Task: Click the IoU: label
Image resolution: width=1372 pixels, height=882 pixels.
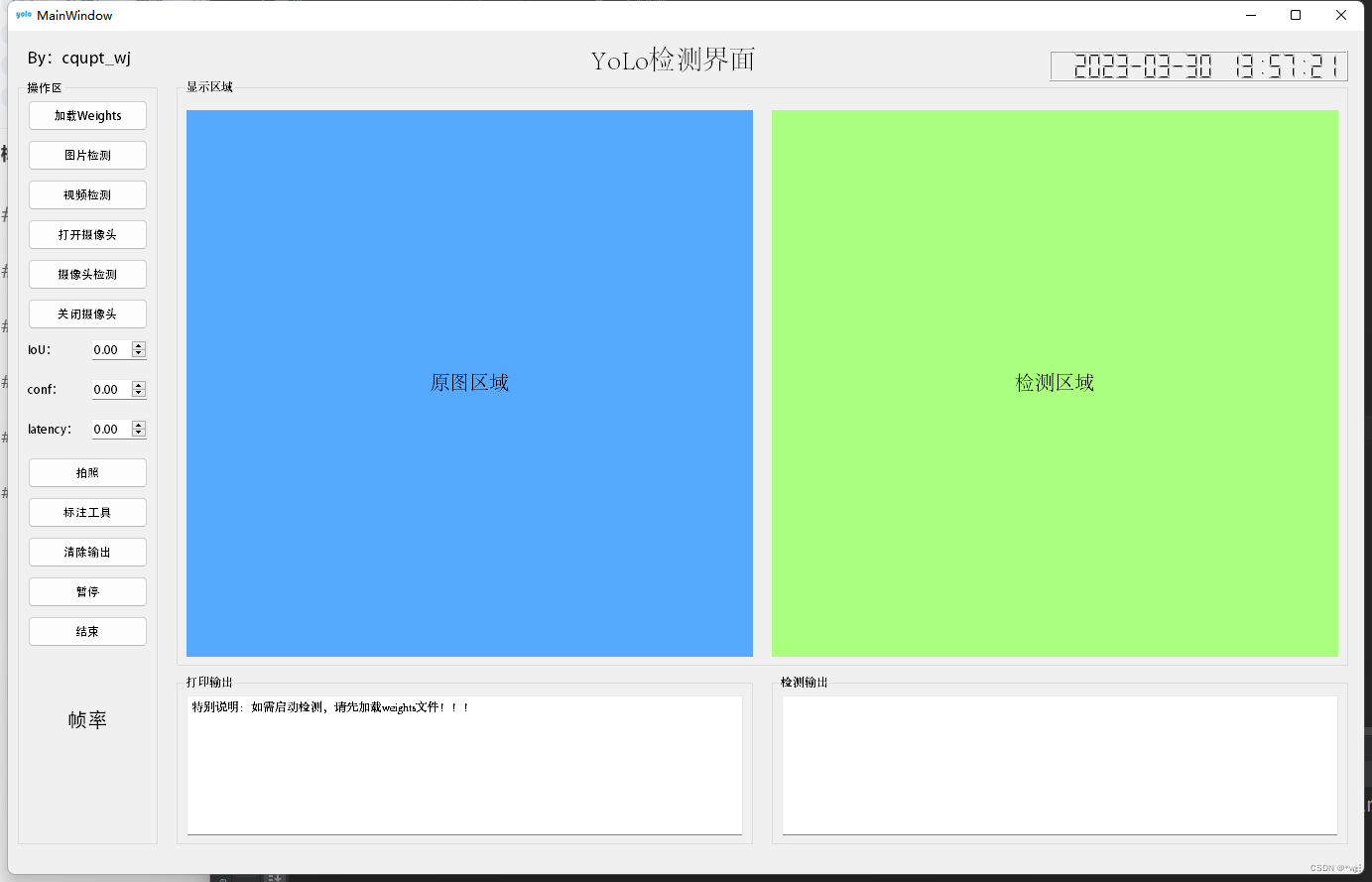Action: point(39,350)
